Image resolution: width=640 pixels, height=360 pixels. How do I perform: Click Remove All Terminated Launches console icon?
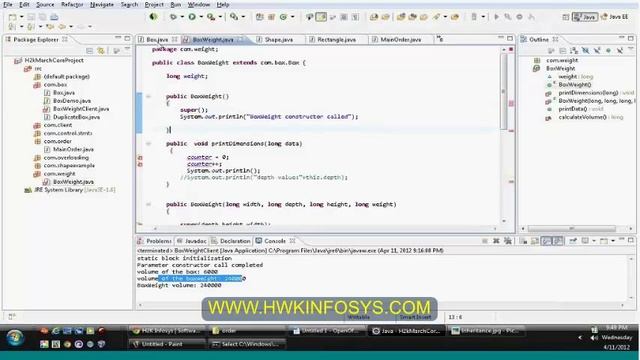tap(508, 241)
